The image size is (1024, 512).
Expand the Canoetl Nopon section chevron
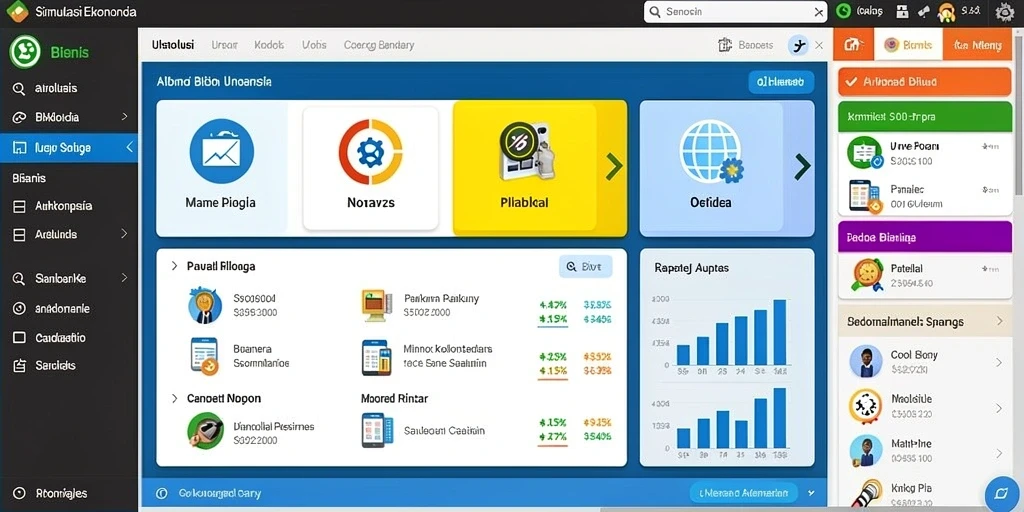pos(174,398)
